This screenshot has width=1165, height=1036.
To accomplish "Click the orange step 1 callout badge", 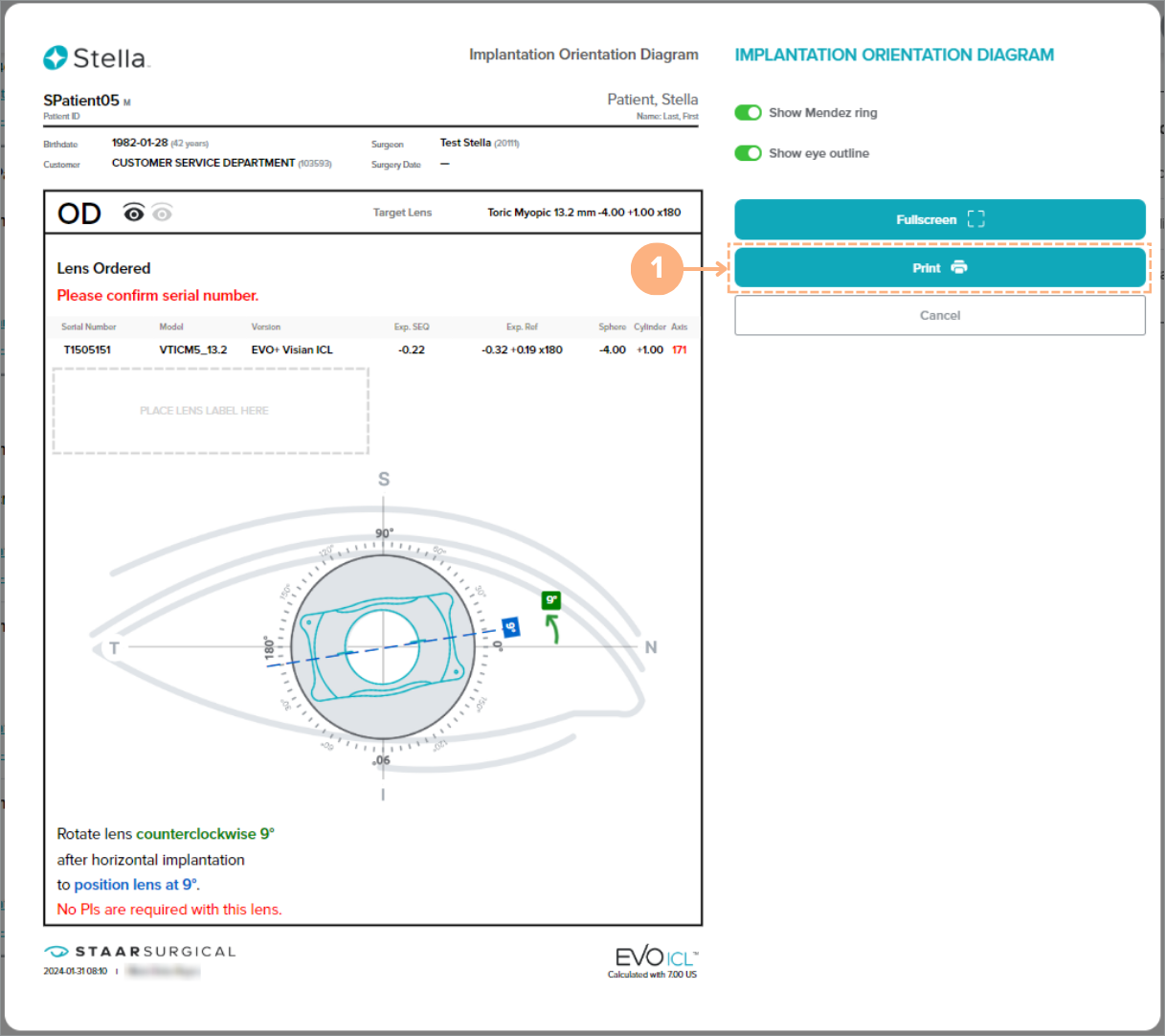I will coord(657,267).
